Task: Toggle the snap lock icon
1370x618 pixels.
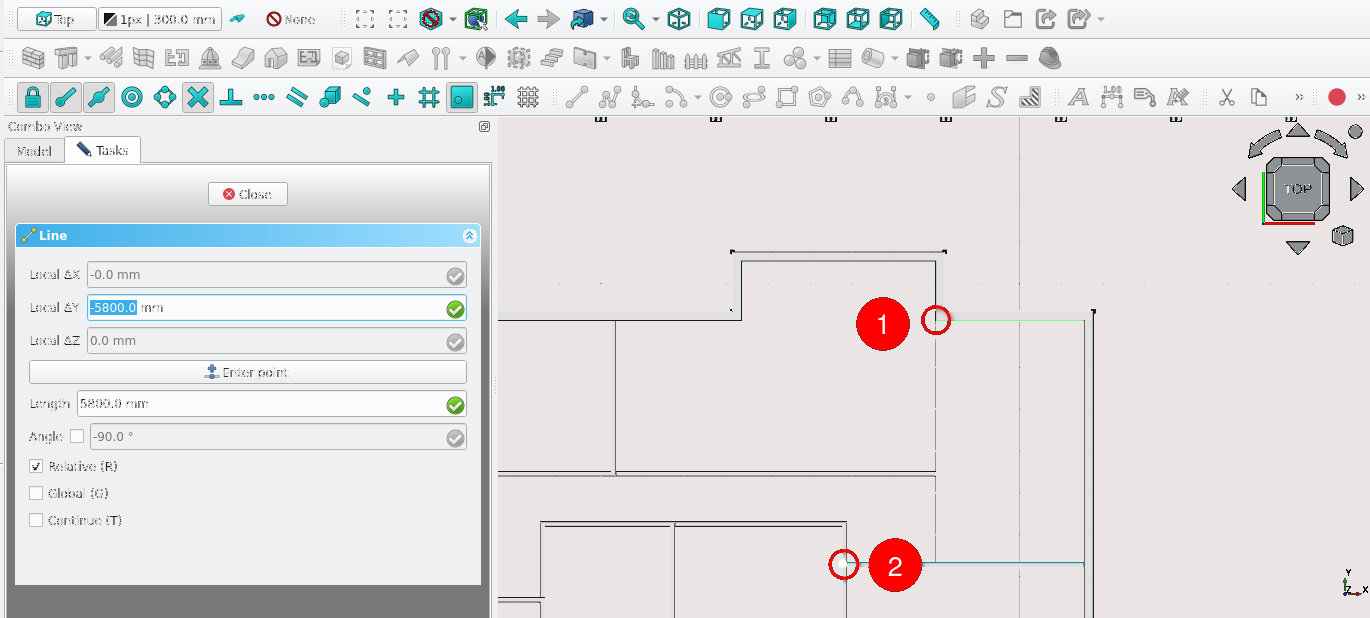Action: [33, 97]
